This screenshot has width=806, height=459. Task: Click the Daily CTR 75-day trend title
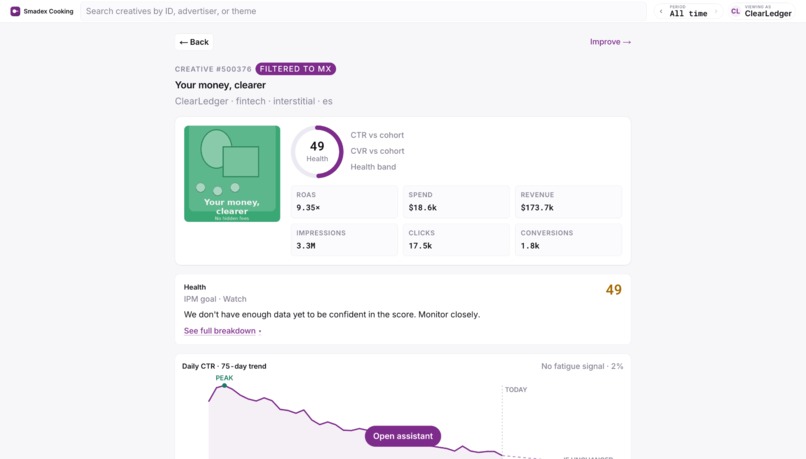(x=224, y=366)
